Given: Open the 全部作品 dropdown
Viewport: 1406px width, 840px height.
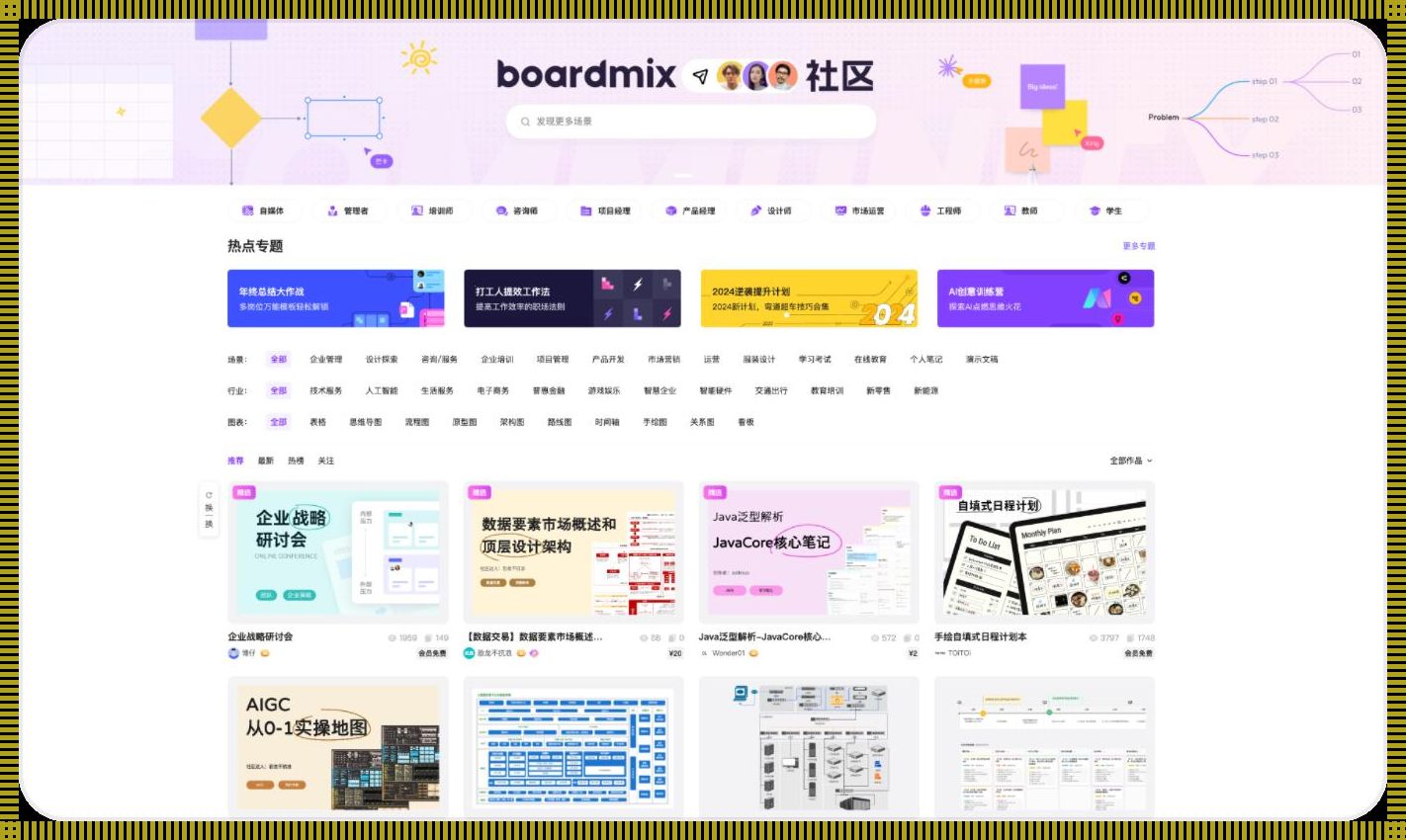Looking at the screenshot, I should [x=1131, y=461].
